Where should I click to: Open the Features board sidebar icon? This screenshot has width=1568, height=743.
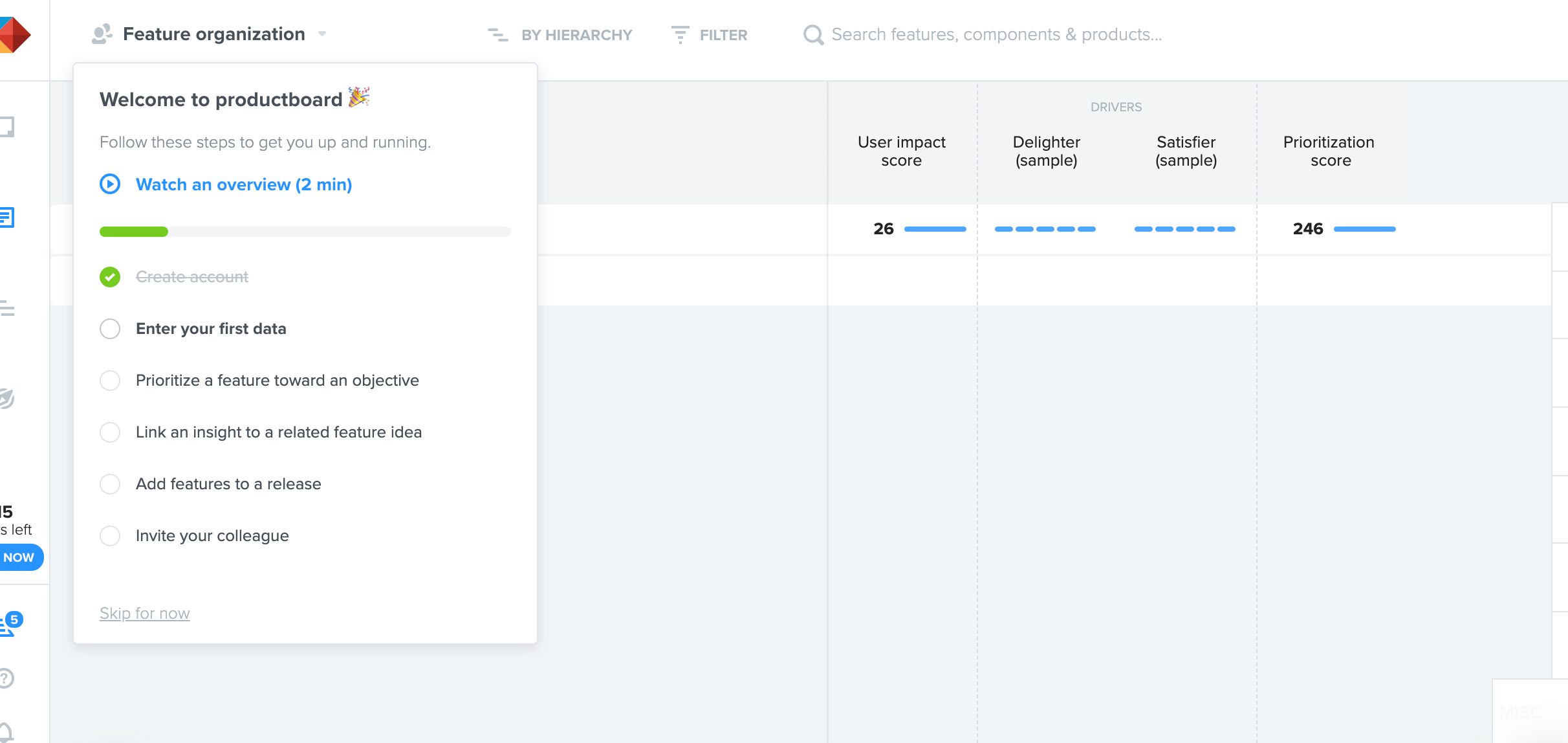click(x=6, y=217)
